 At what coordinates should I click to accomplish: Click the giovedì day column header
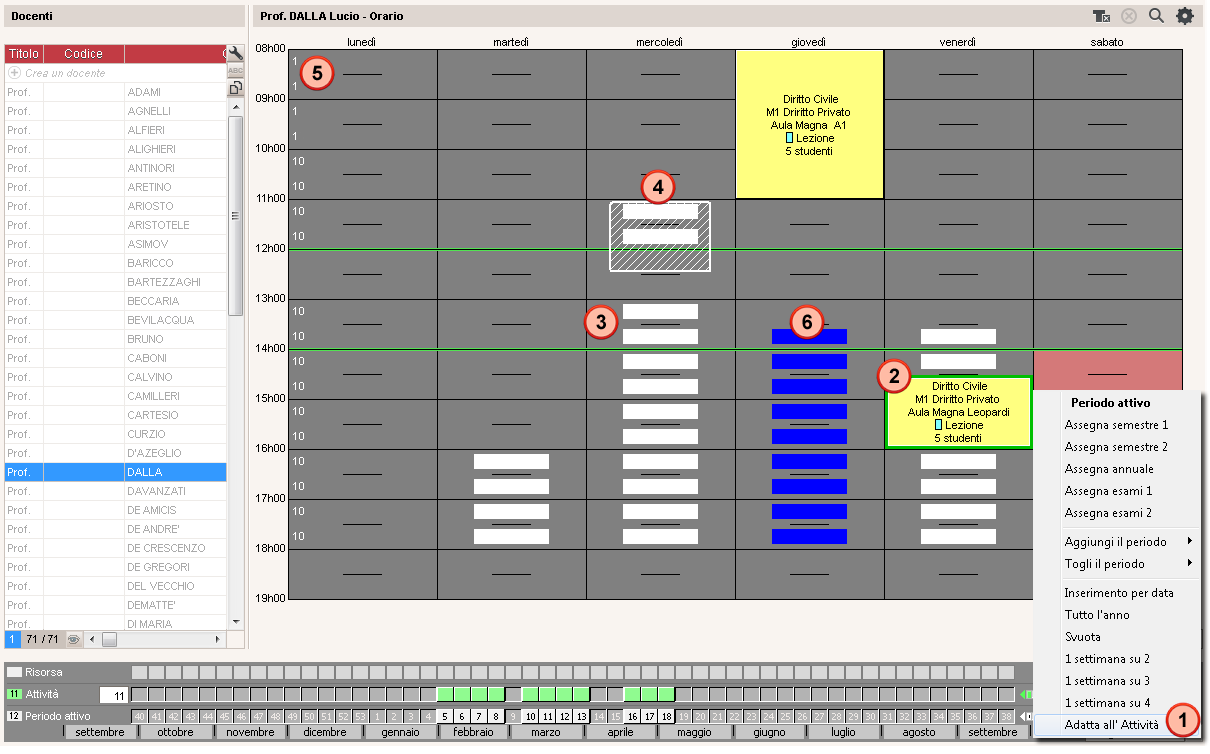click(x=809, y=42)
